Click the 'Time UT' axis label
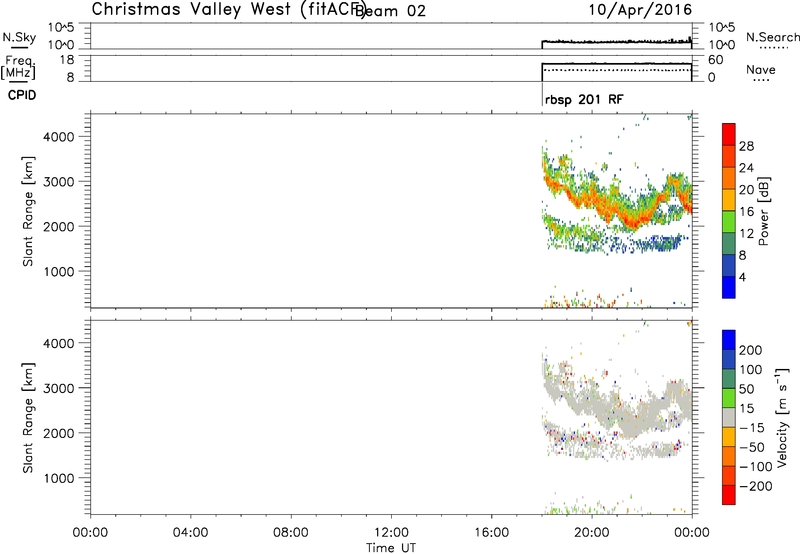 click(x=391, y=548)
